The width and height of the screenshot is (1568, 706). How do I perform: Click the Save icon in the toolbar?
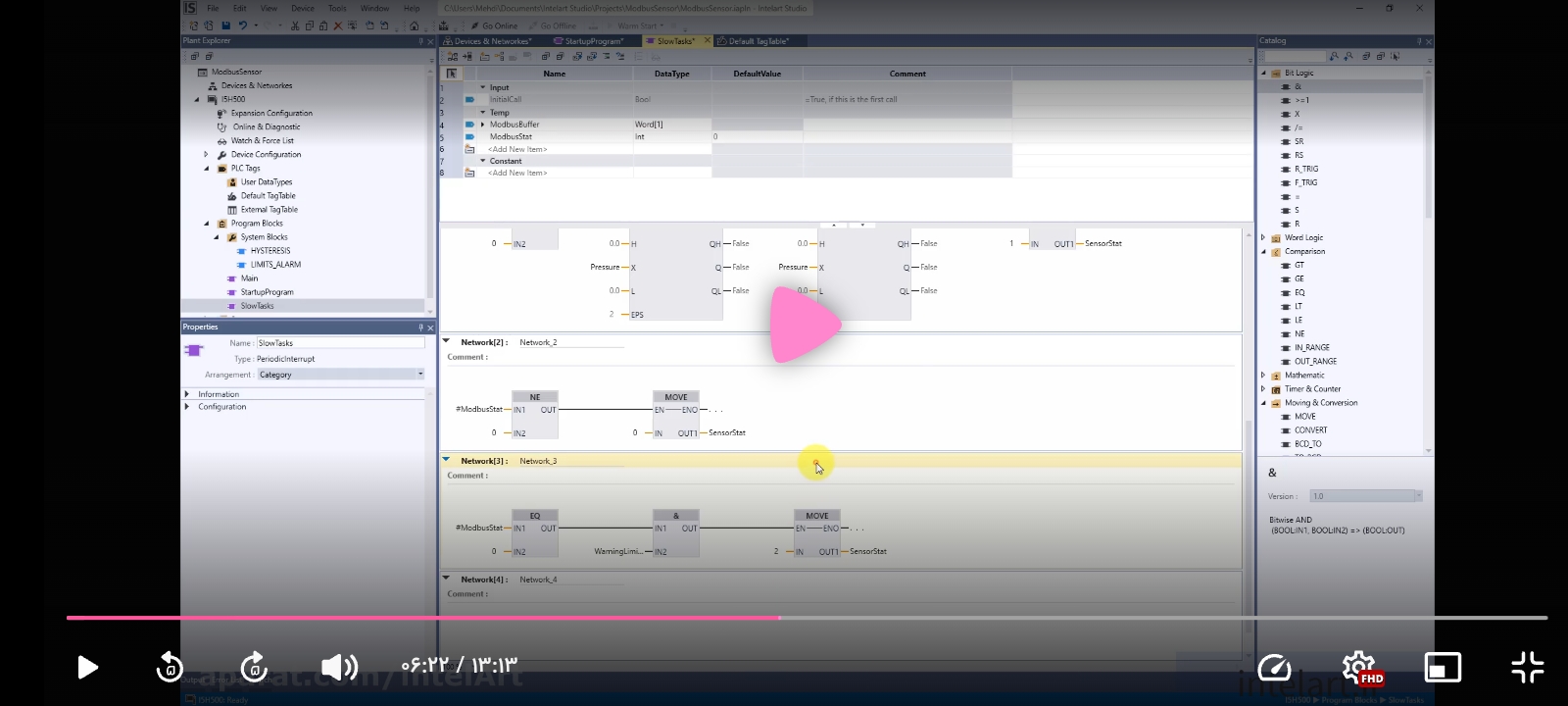[x=226, y=25]
